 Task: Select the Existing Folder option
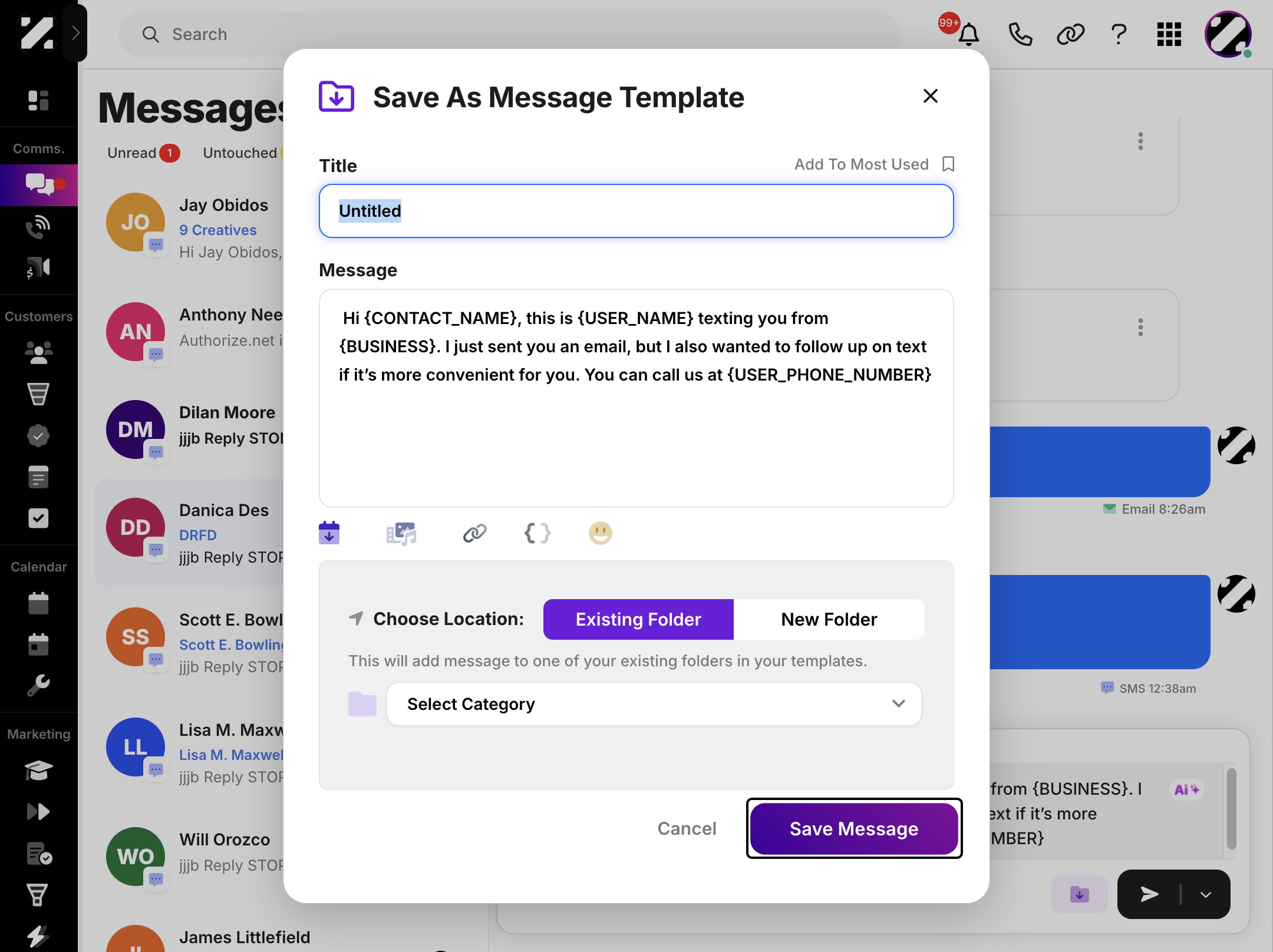tap(638, 619)
